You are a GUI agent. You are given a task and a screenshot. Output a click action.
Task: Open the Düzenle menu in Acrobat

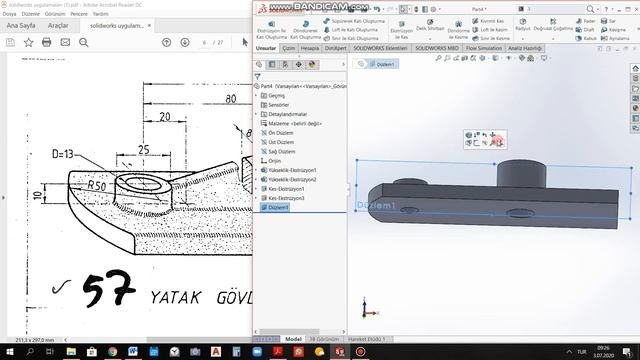click(x=31, y=14)
